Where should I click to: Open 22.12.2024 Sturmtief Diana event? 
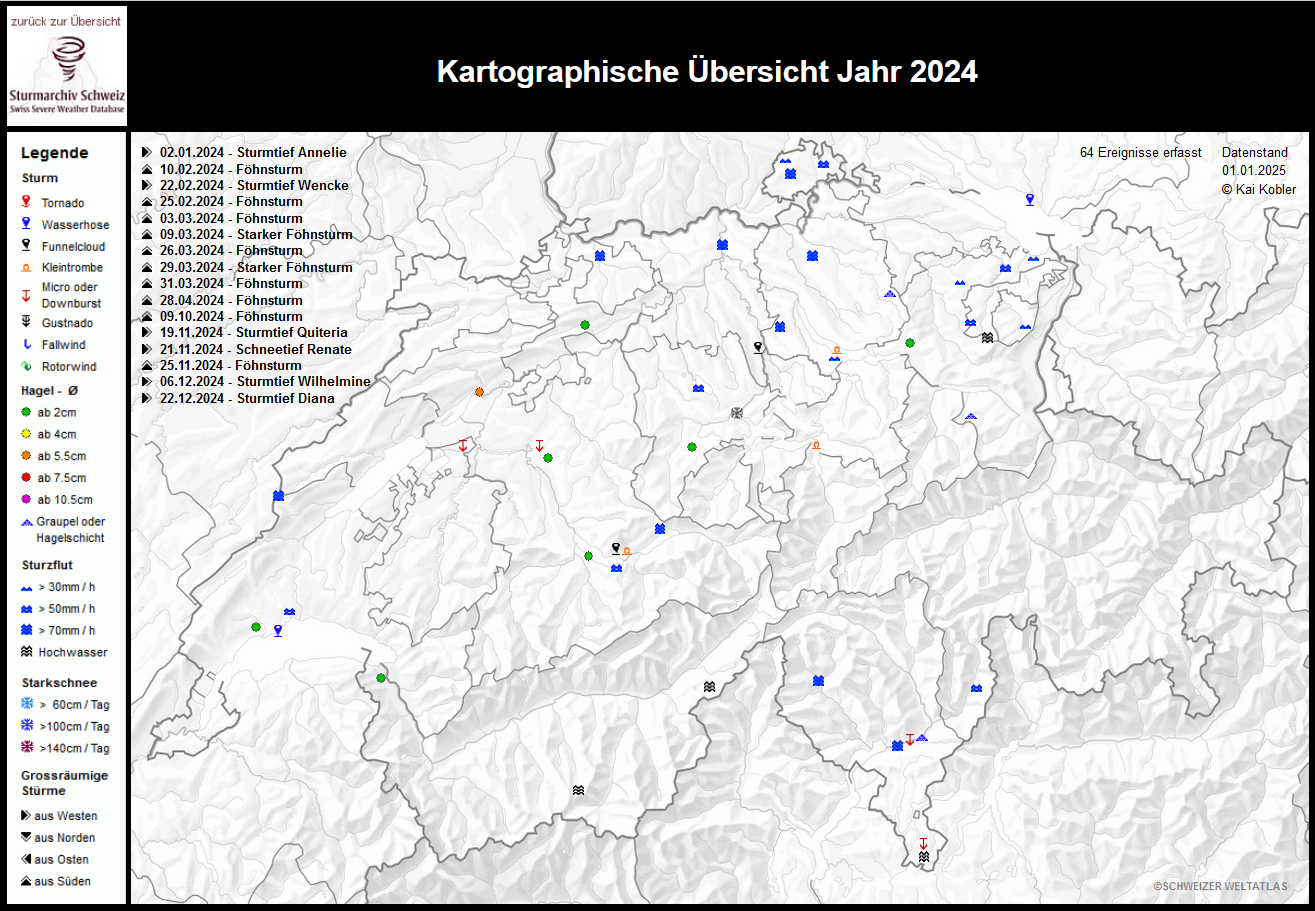click(247, 398)
